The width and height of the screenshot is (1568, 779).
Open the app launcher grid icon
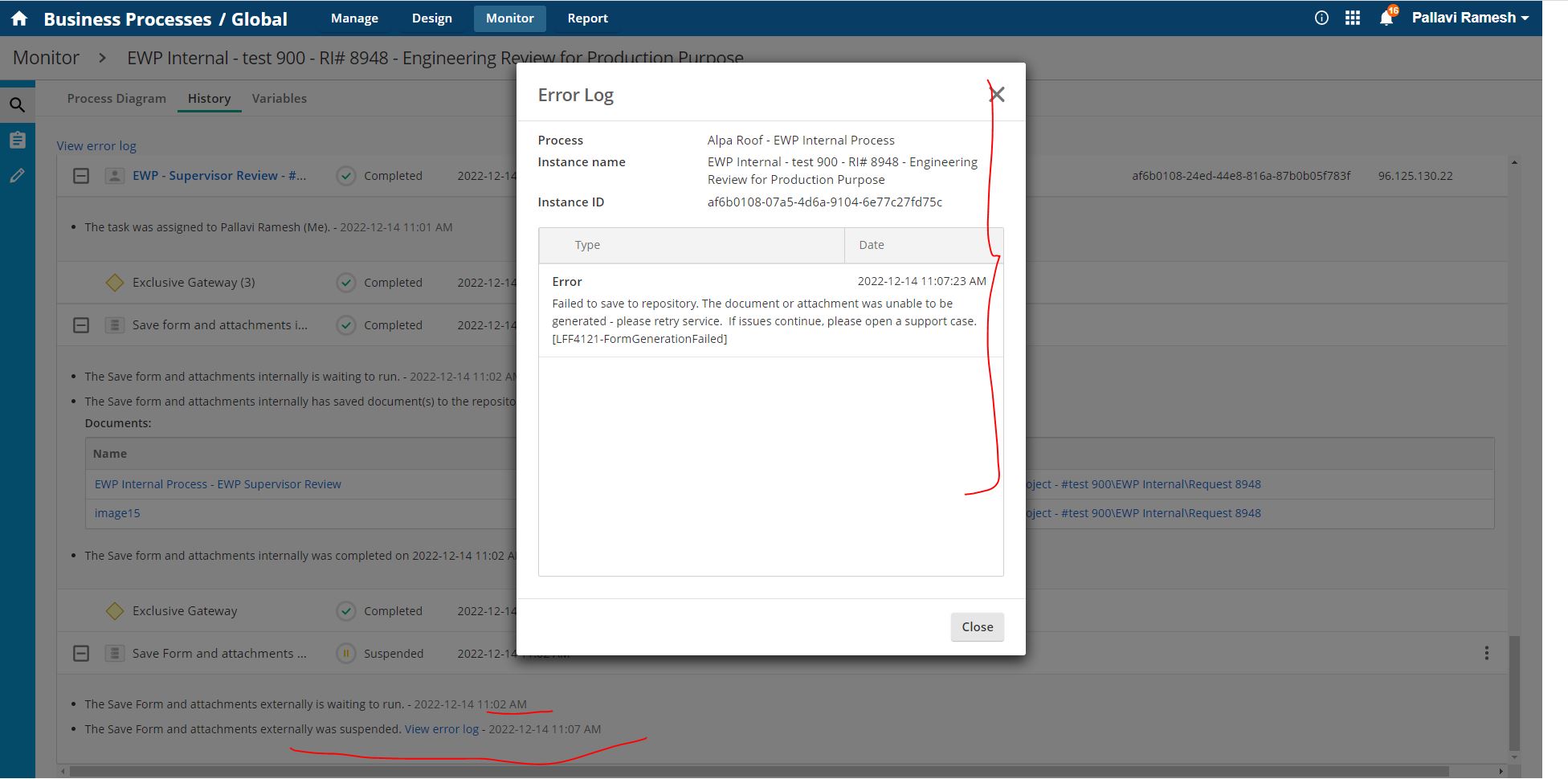pyautogui.click(x=1353, y=18)
